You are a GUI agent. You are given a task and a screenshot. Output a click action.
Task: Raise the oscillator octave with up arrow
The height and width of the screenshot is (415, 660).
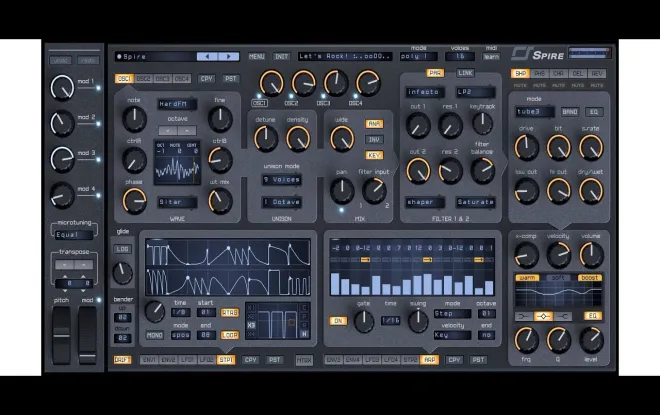click(x=186, y=130)
